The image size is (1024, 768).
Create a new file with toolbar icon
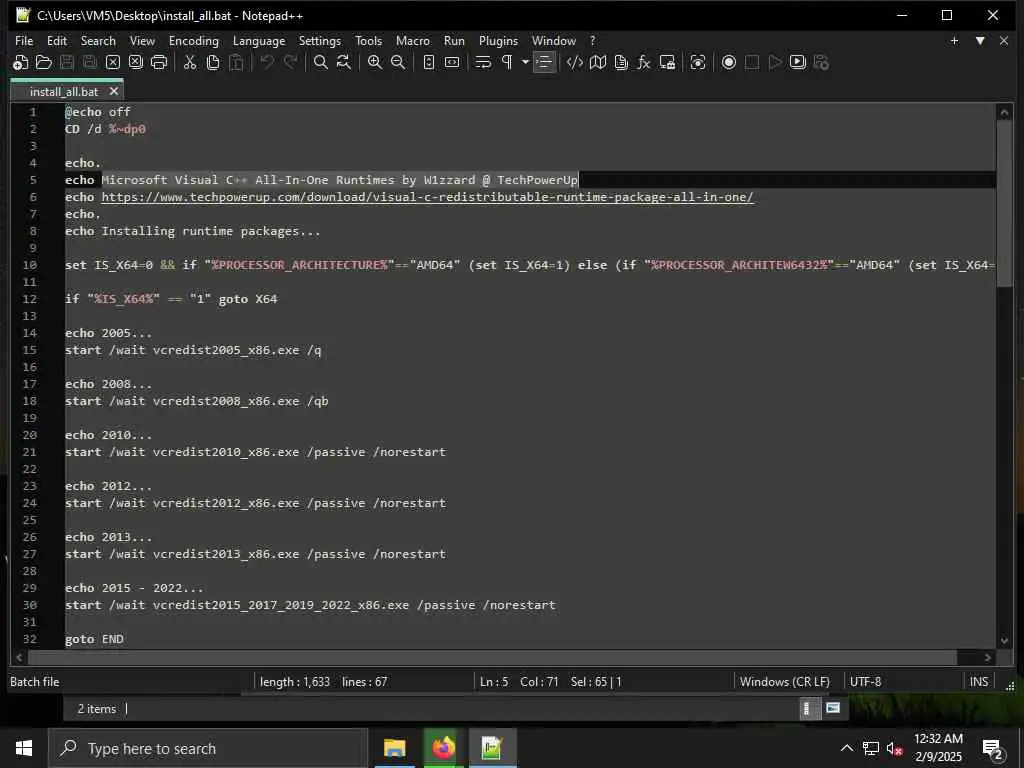coord(21,63)
